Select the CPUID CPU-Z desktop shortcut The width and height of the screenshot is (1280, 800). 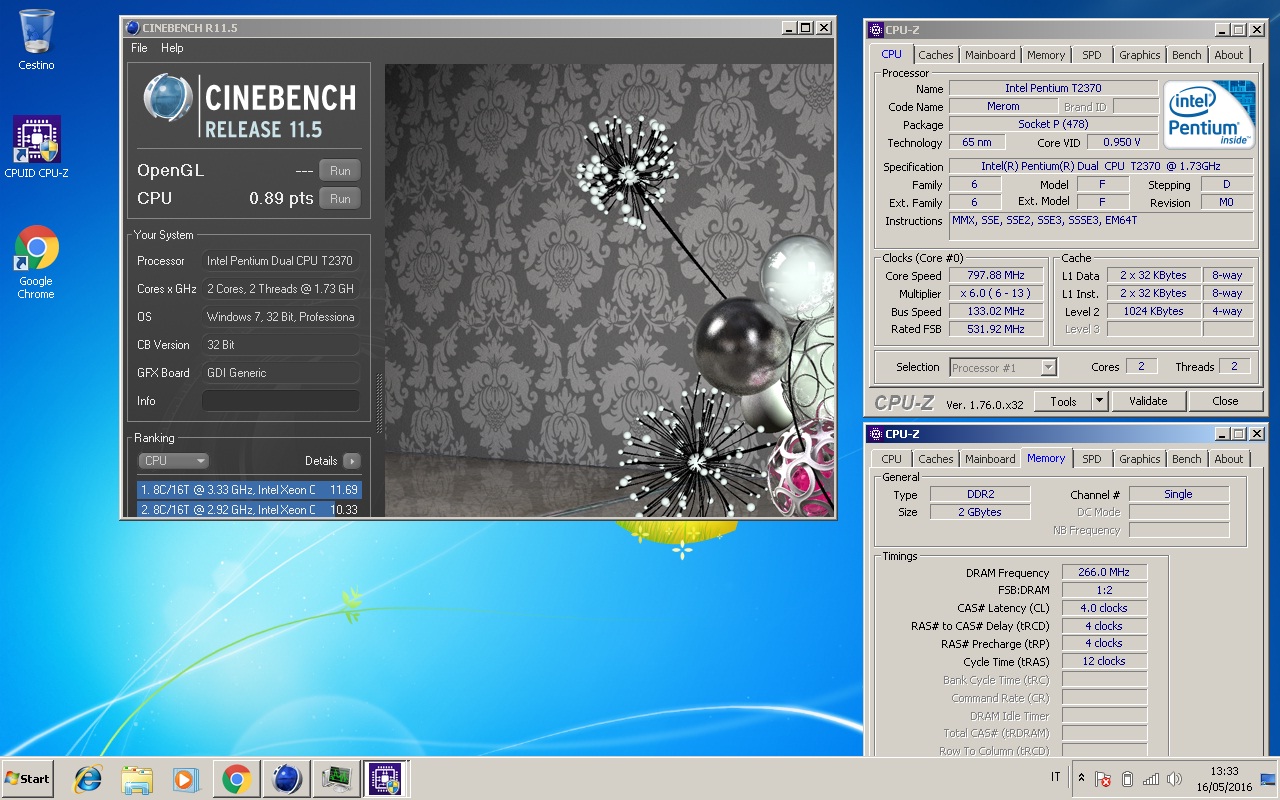tap(36, 147)
